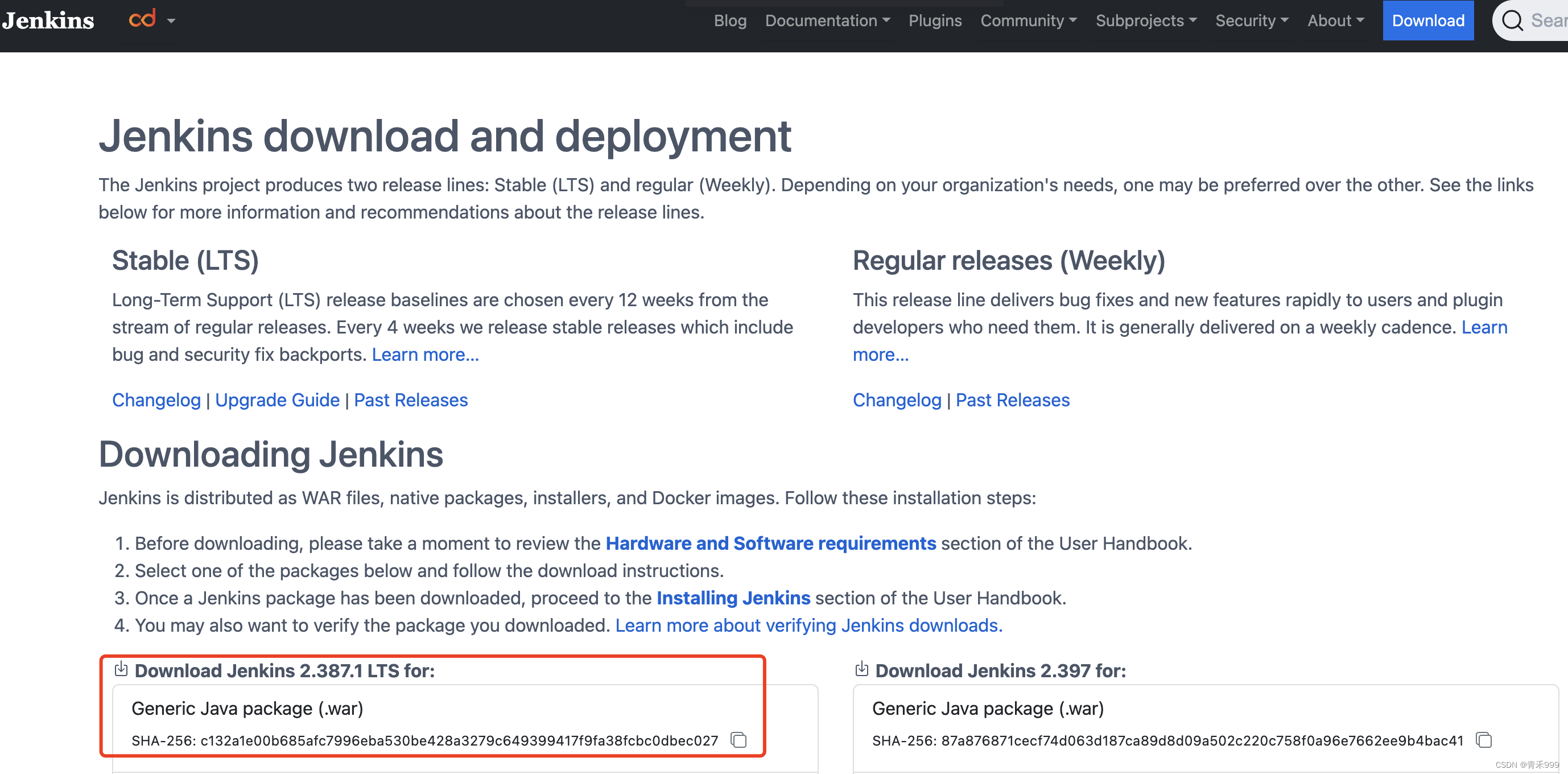
Task: Open the Stable LTS Changelog link
Action: point(156,400)
